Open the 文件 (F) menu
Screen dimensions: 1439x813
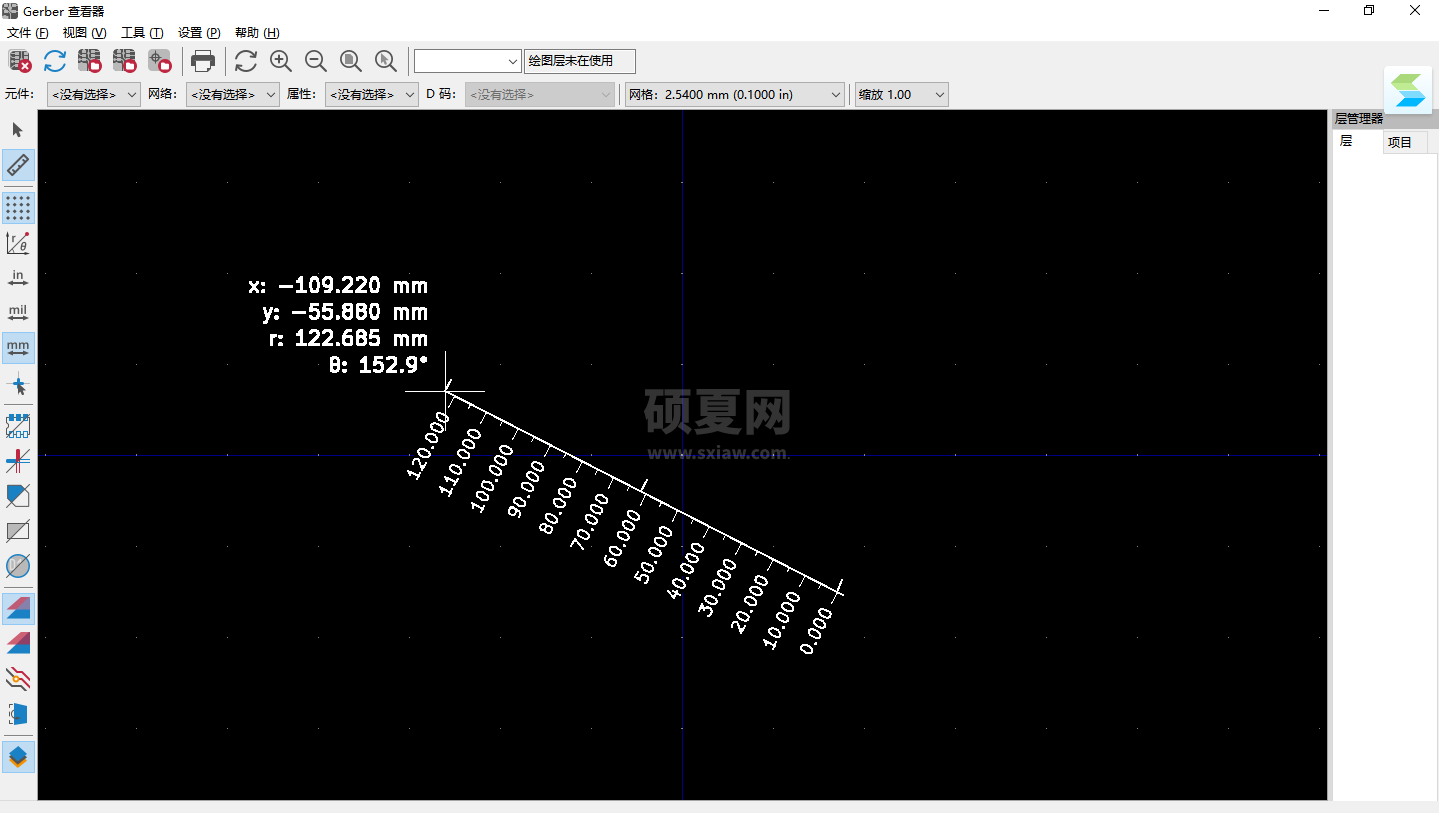point(27,33)
